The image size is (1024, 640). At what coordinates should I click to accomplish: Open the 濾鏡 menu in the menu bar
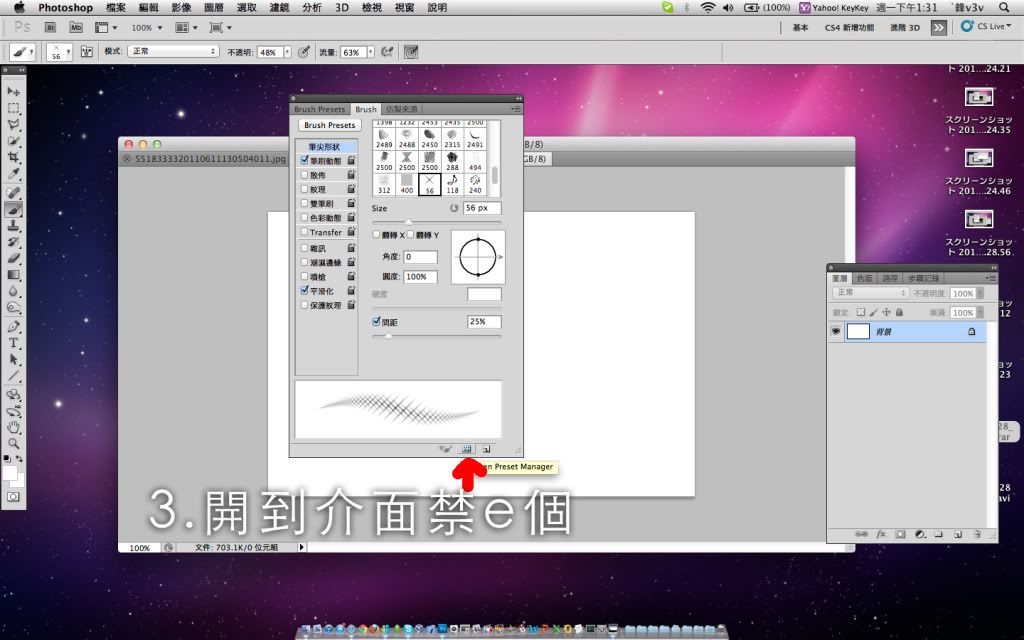pos(281,7)
